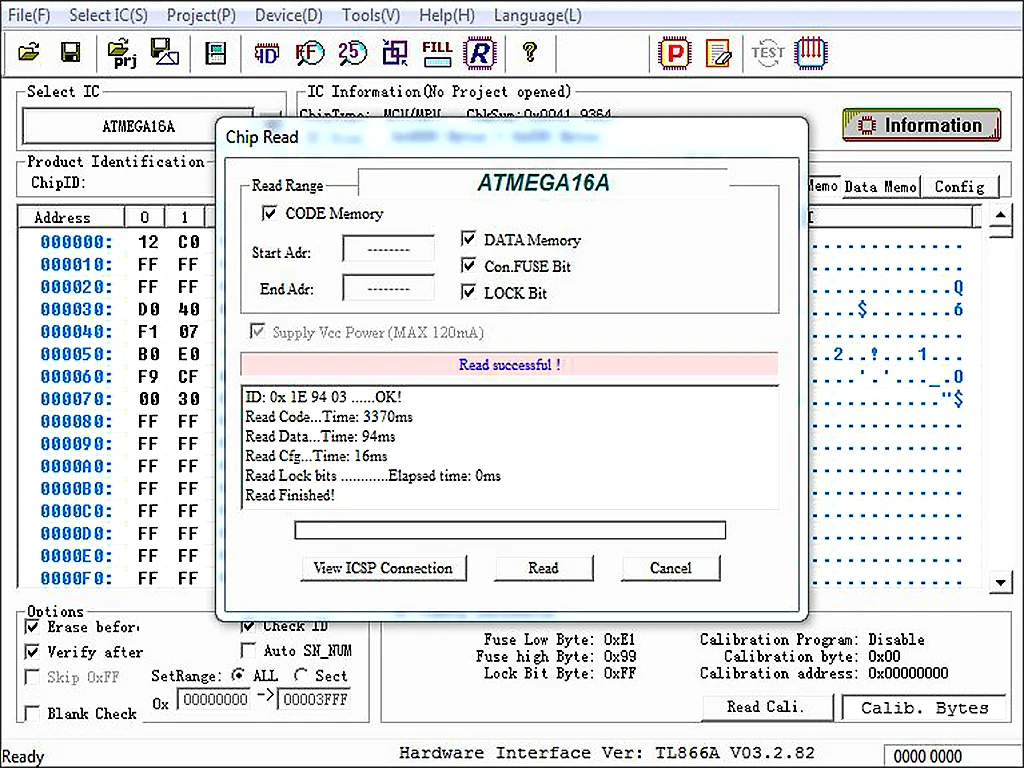Click the hex view scroll down arrow

coord(1000,581)
